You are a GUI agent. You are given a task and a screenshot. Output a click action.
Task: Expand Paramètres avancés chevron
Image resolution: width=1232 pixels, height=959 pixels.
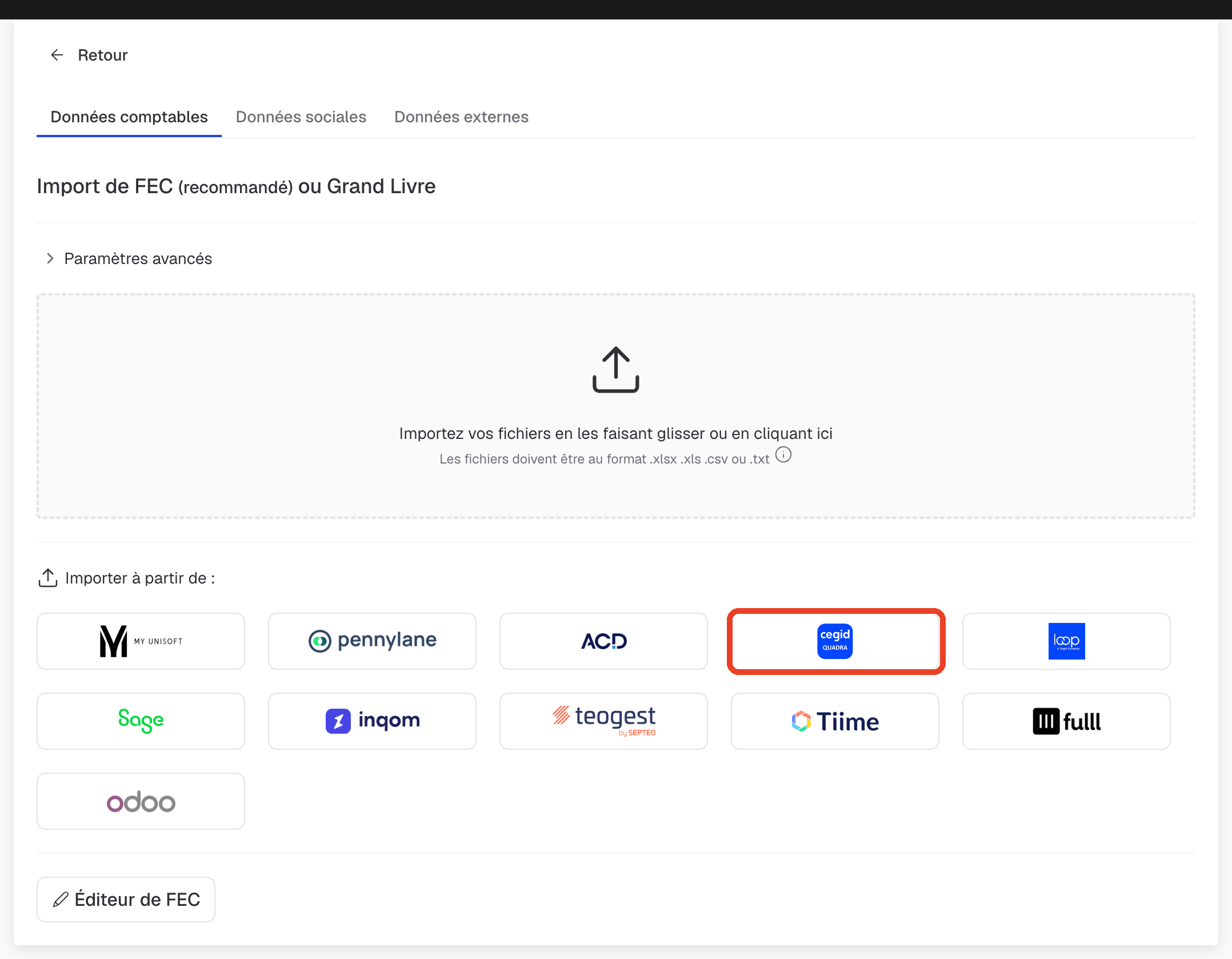click(50, 258)
